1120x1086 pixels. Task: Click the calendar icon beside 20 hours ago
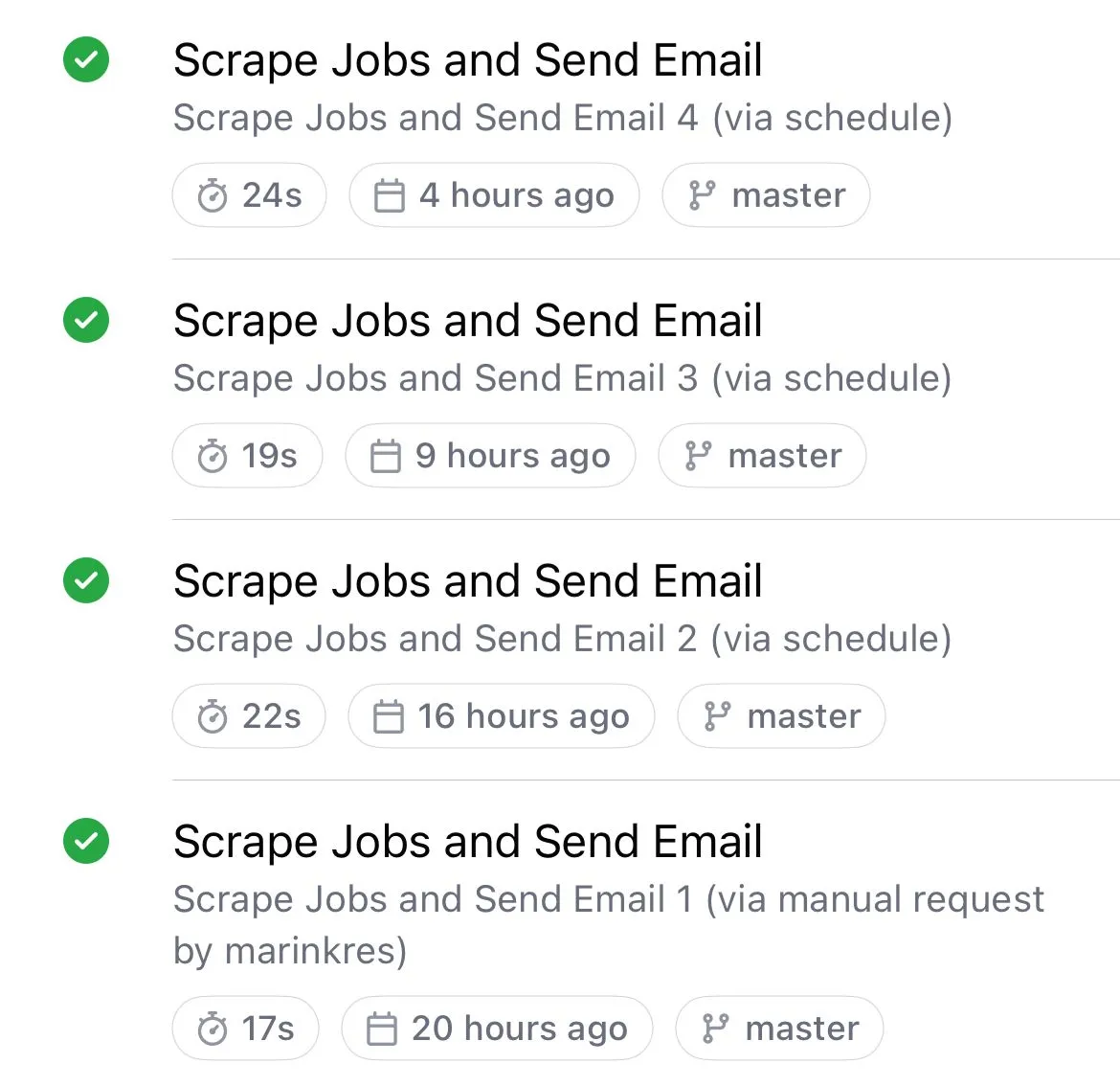[x=382, y=1029]
